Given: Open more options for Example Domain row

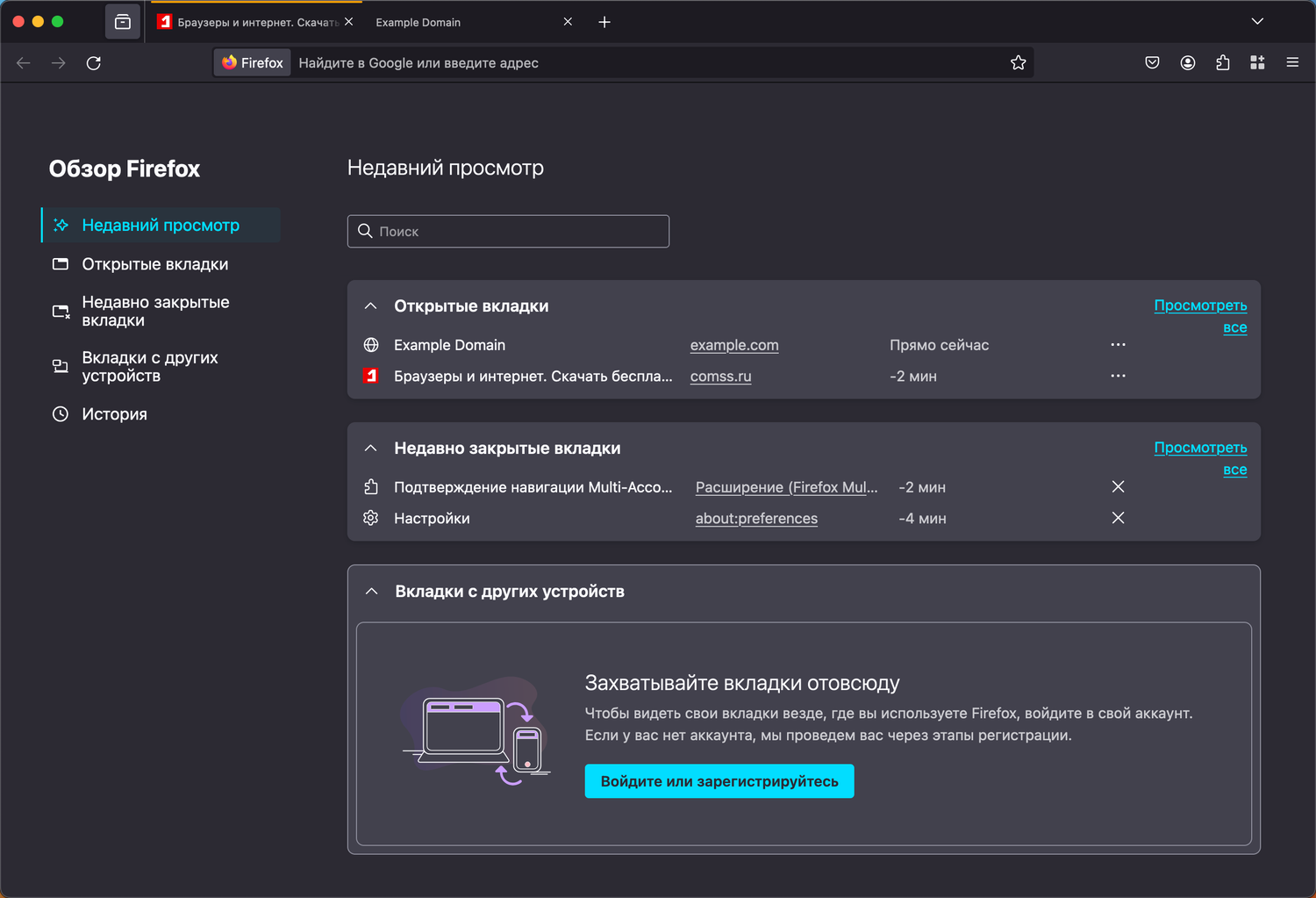Looking at the screenshot, I should [x=1118, y=345].
